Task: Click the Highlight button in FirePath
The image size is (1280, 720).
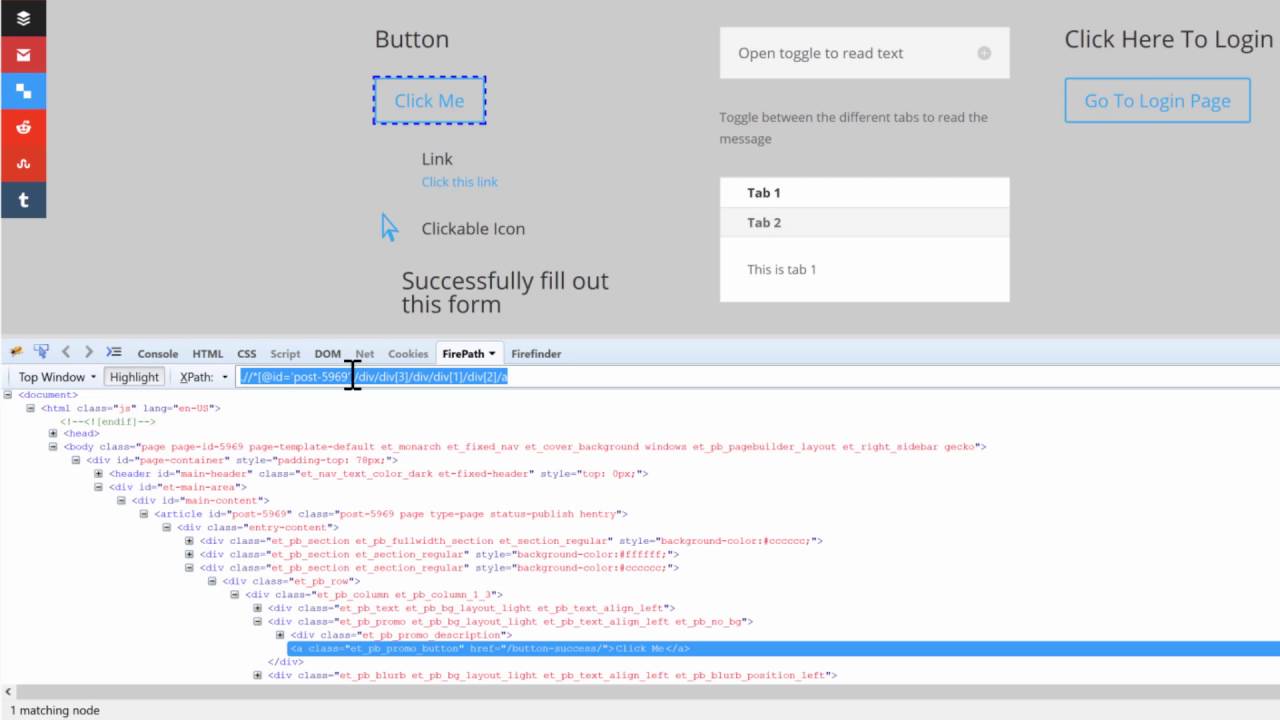Action: tap(134, 377)
